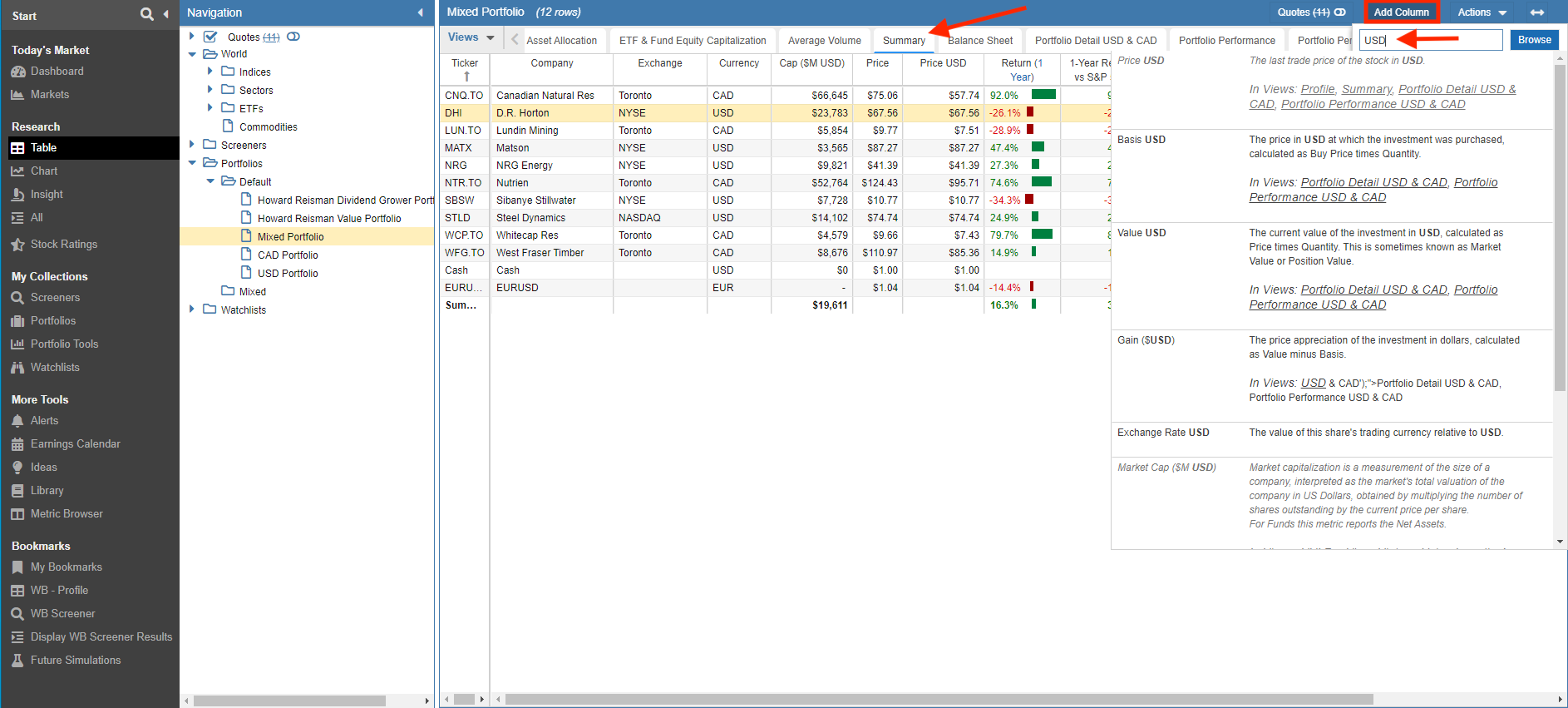
Task: Open Portfolio Detail USD & CAD link under Basis USD
Action: (1373, 183)
